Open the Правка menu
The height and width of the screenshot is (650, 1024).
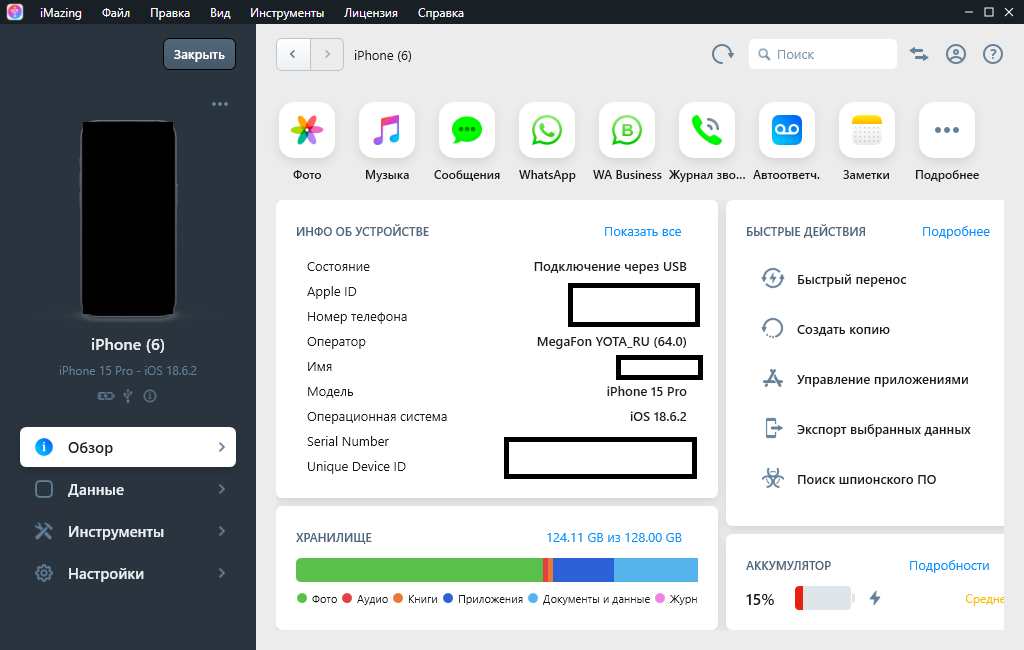pos(170,12)
